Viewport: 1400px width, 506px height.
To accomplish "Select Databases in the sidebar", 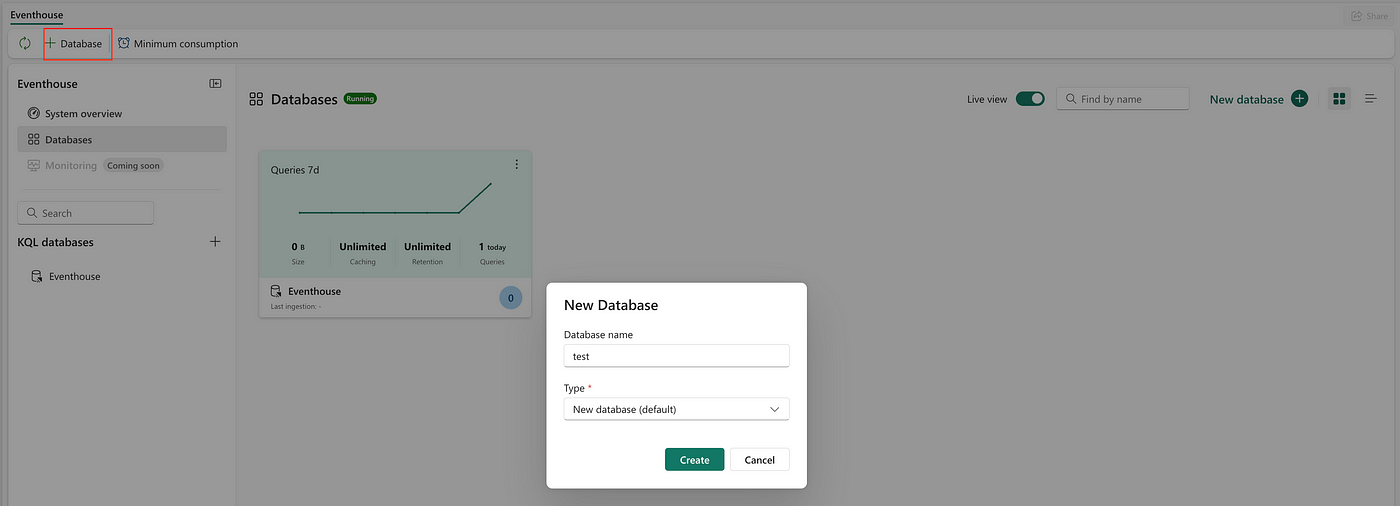I will tap(122, 140).
